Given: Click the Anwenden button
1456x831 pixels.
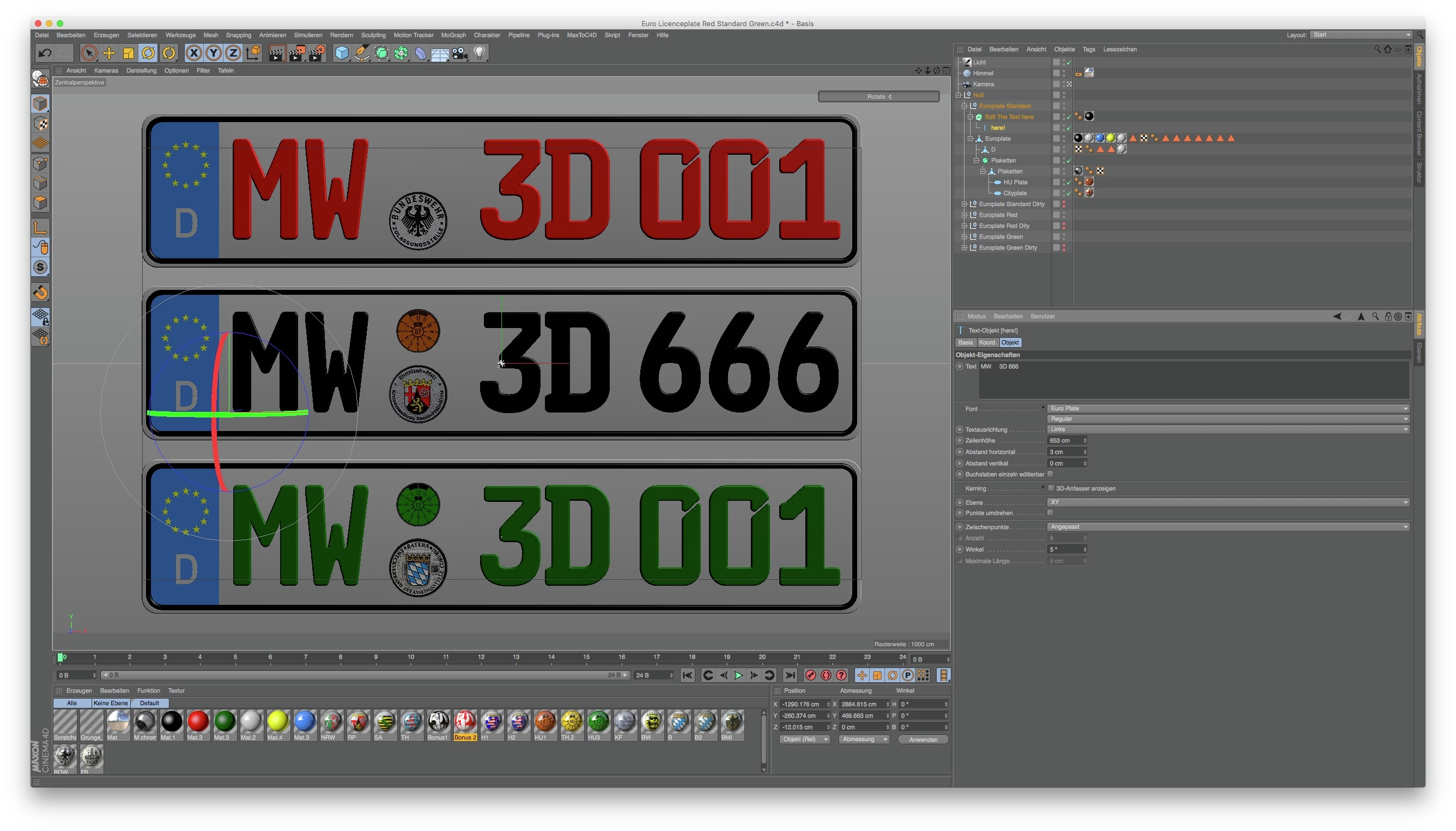Looking at the screenshot, I should [x=923, y=739].
